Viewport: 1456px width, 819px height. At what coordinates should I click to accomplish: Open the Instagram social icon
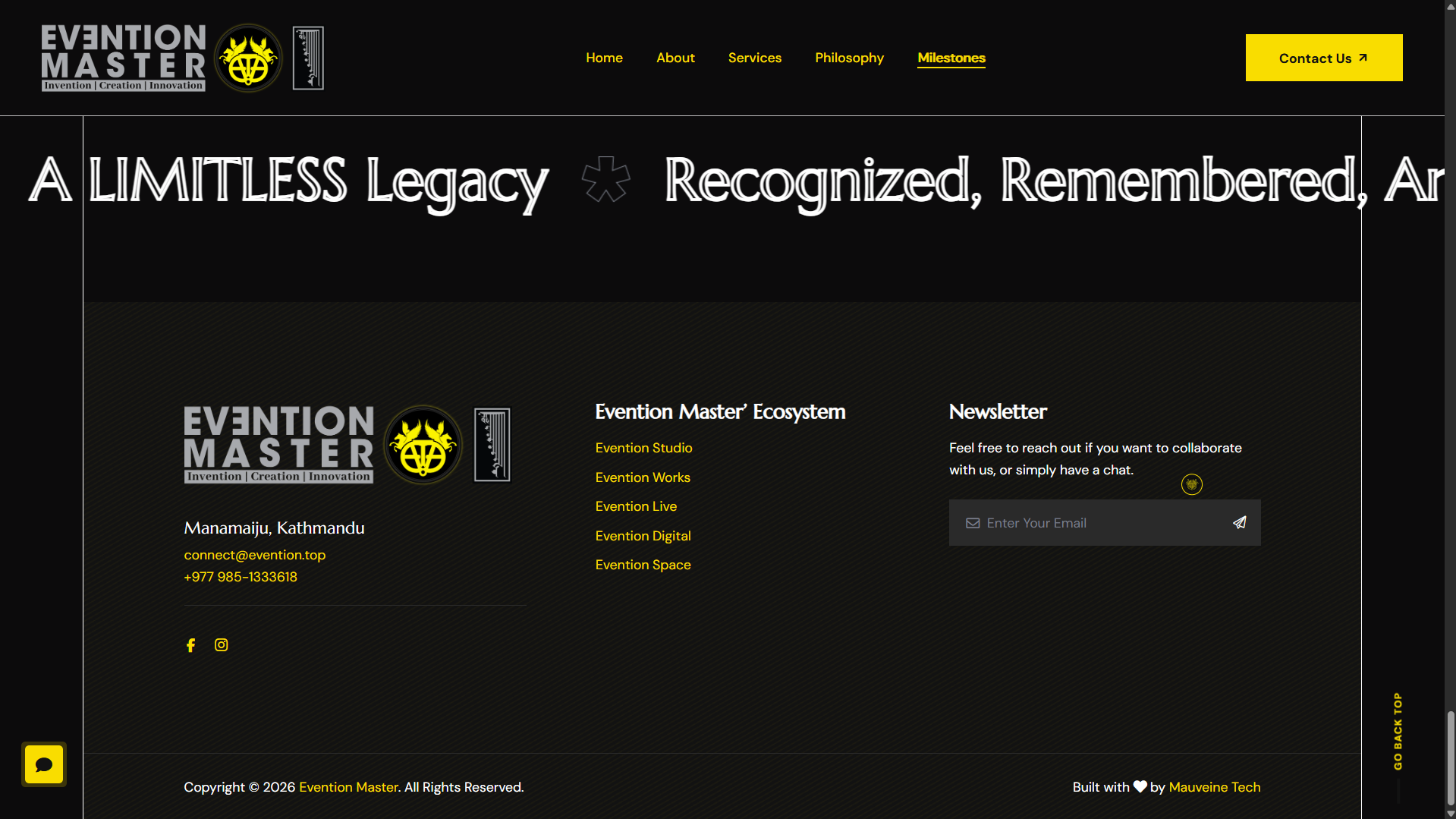coord(221,645)
